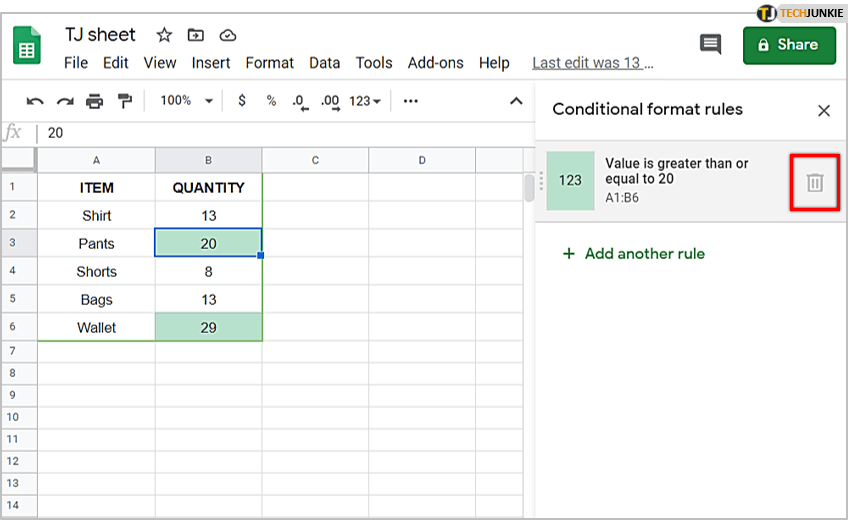Open the 100% zoom dropdown

(187, 101)
